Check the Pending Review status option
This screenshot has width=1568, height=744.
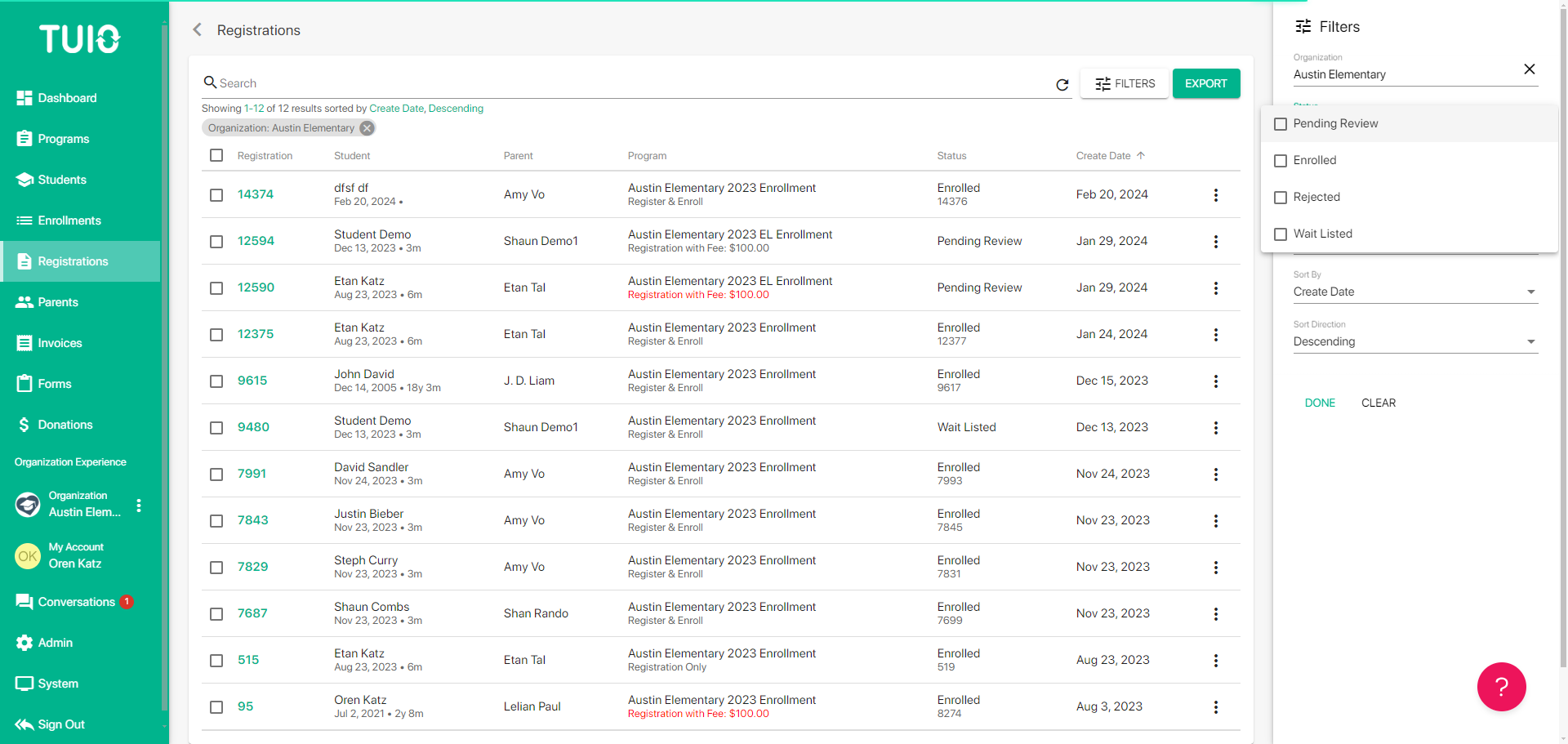[1281, 124]
